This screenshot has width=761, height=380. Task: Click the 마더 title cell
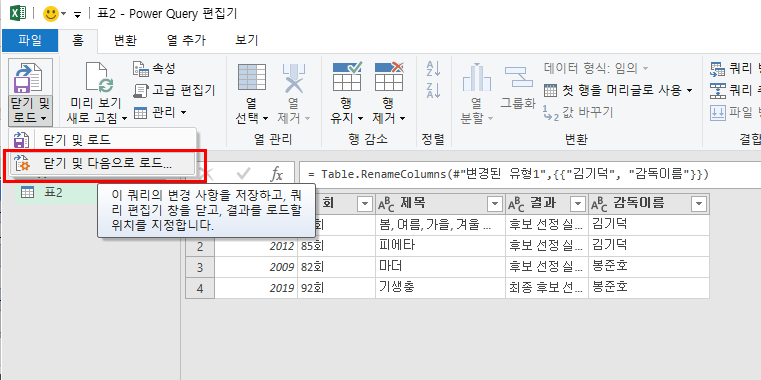pyautogui.click(x=440, y=267)
